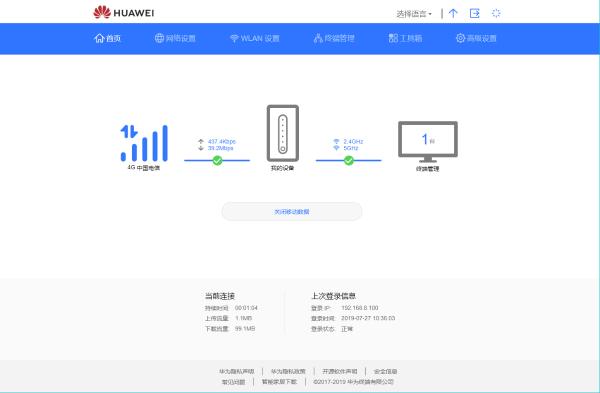
Task: Open the 选择语言 language dropdown
Action: coord(414,14)
